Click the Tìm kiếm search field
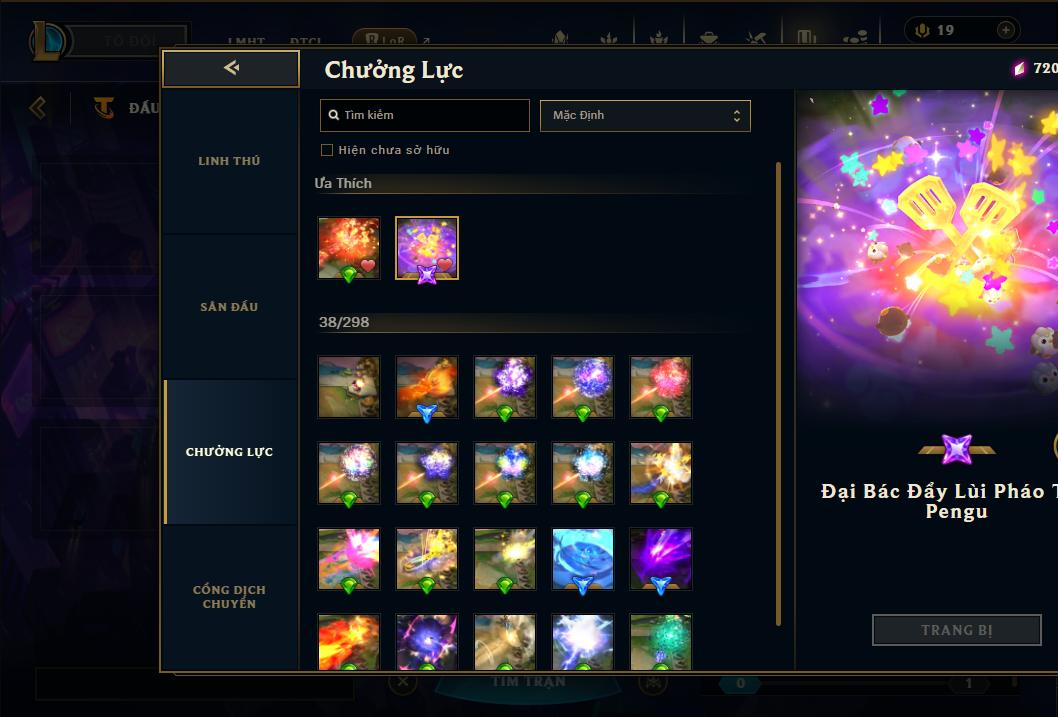The image size is (1058, 717). pos(425,115)
